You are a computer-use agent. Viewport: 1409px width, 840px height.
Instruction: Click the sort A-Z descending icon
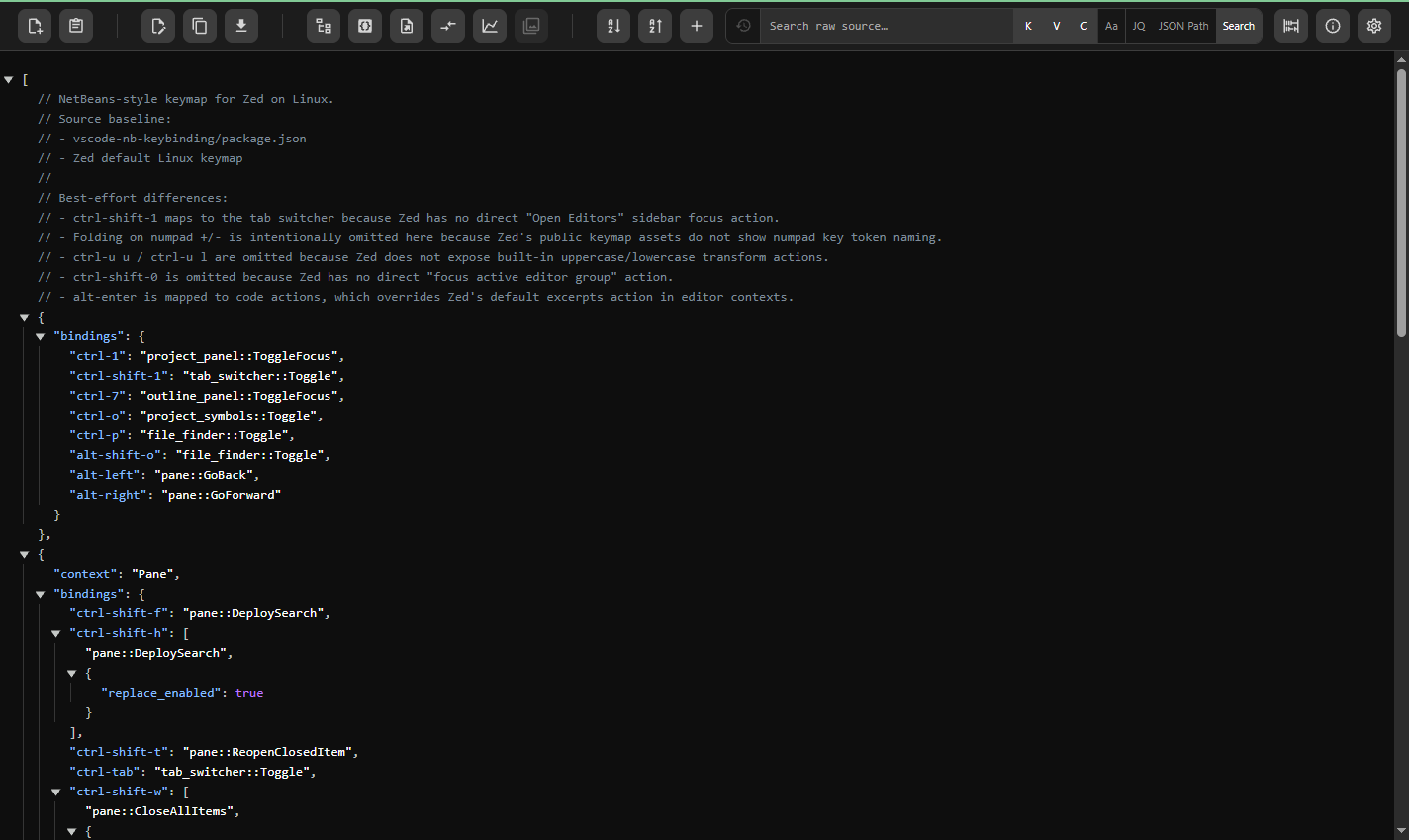(x=613, y=27)
